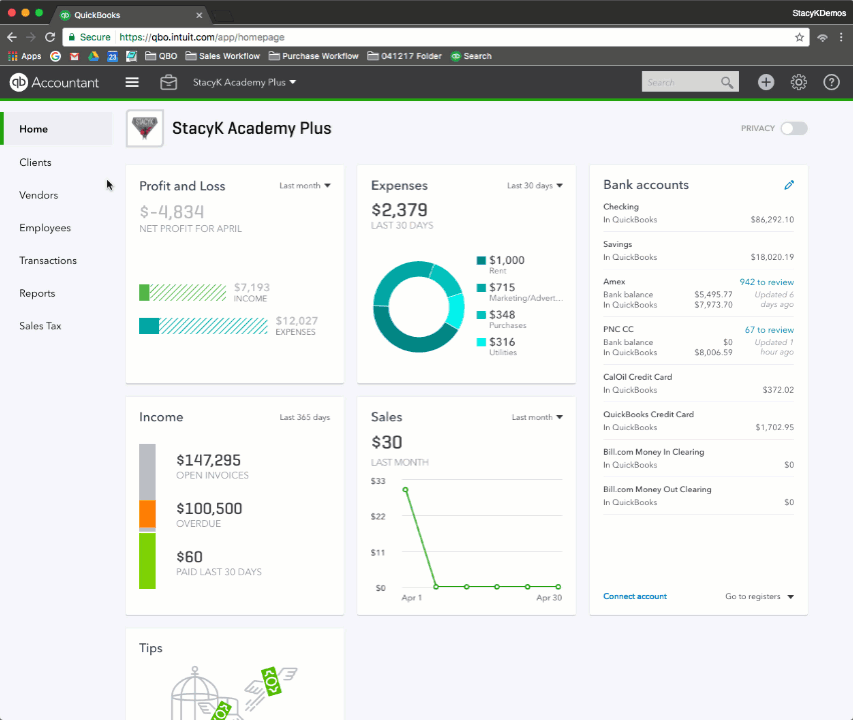This screenshot has height=720, width=853.
Task: Open Transactions in left navigation
Action: [x=48, y=260]
